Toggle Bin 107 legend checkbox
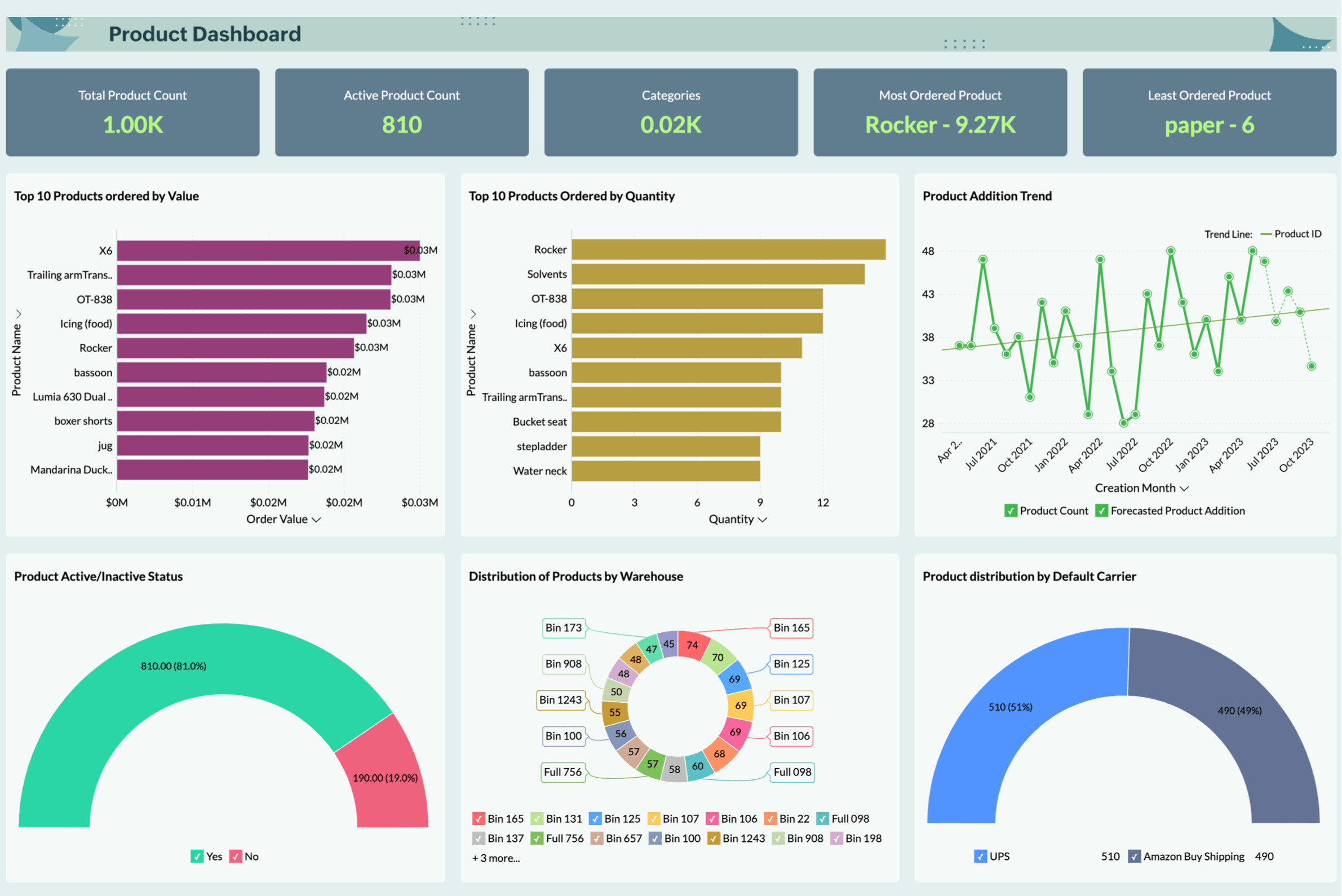 (x=653, y=818)
